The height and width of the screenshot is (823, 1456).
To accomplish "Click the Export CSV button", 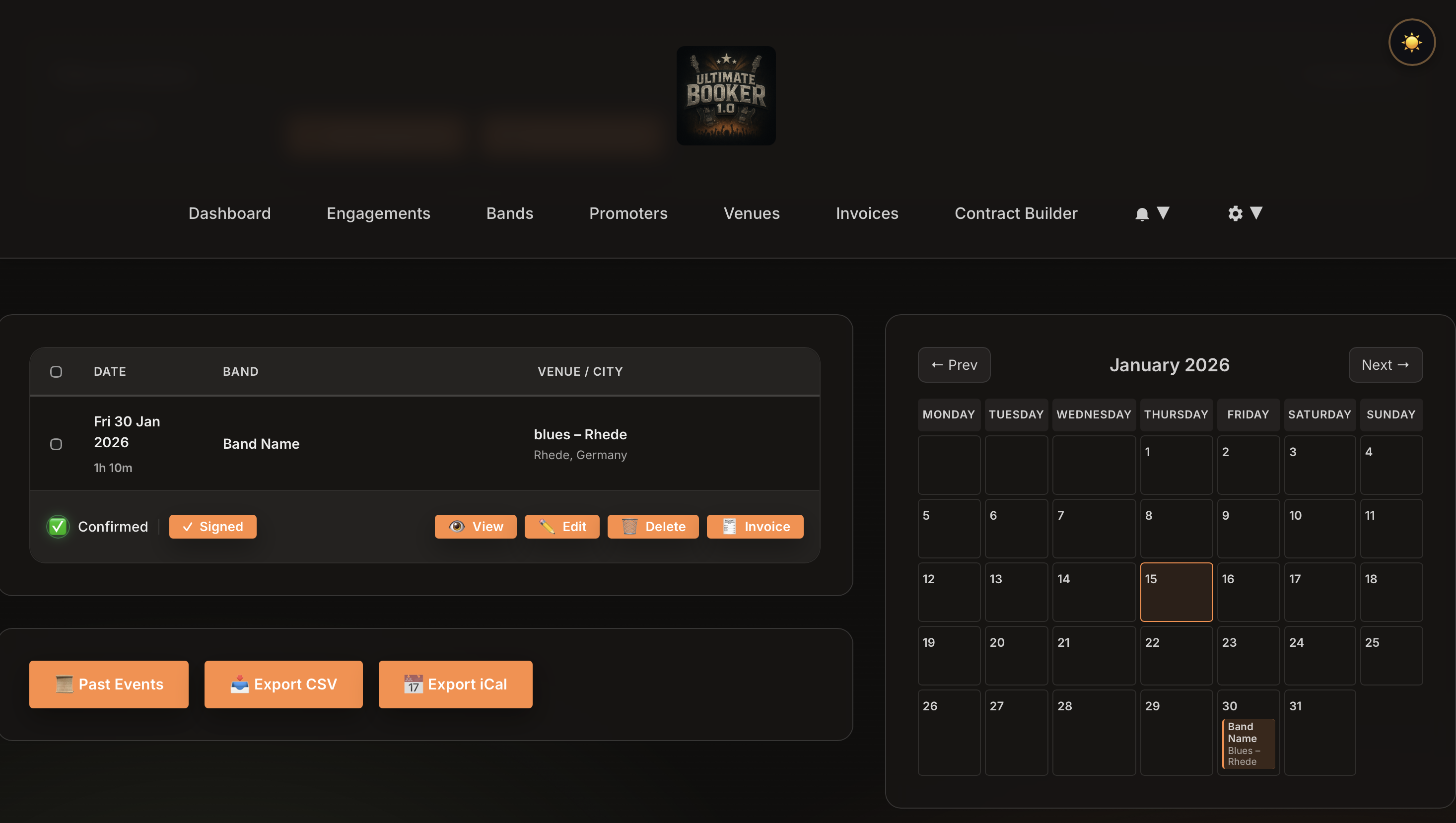I will (x=283, y=684).
